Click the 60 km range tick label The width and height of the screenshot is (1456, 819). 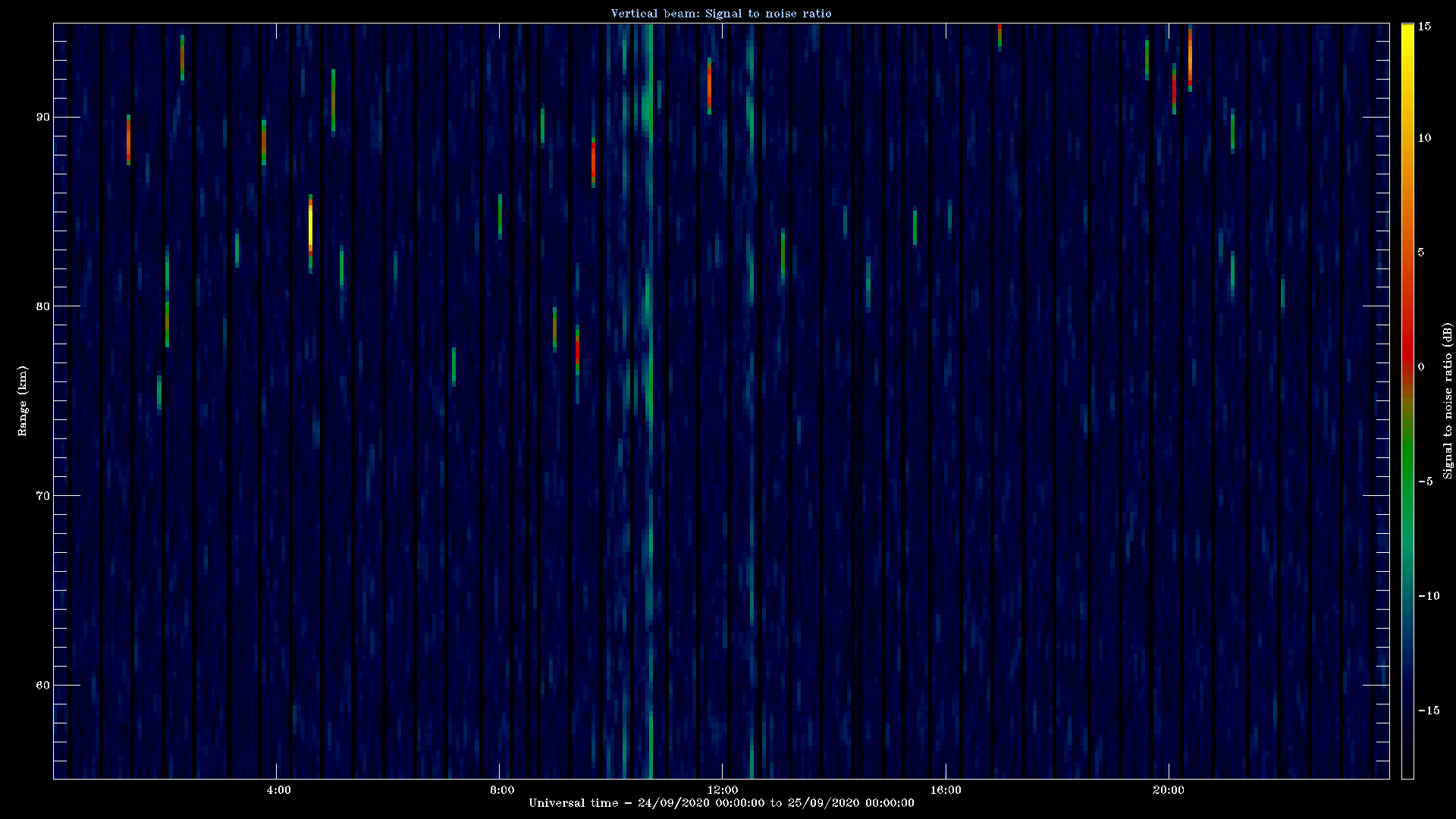(x=42, y=686)
